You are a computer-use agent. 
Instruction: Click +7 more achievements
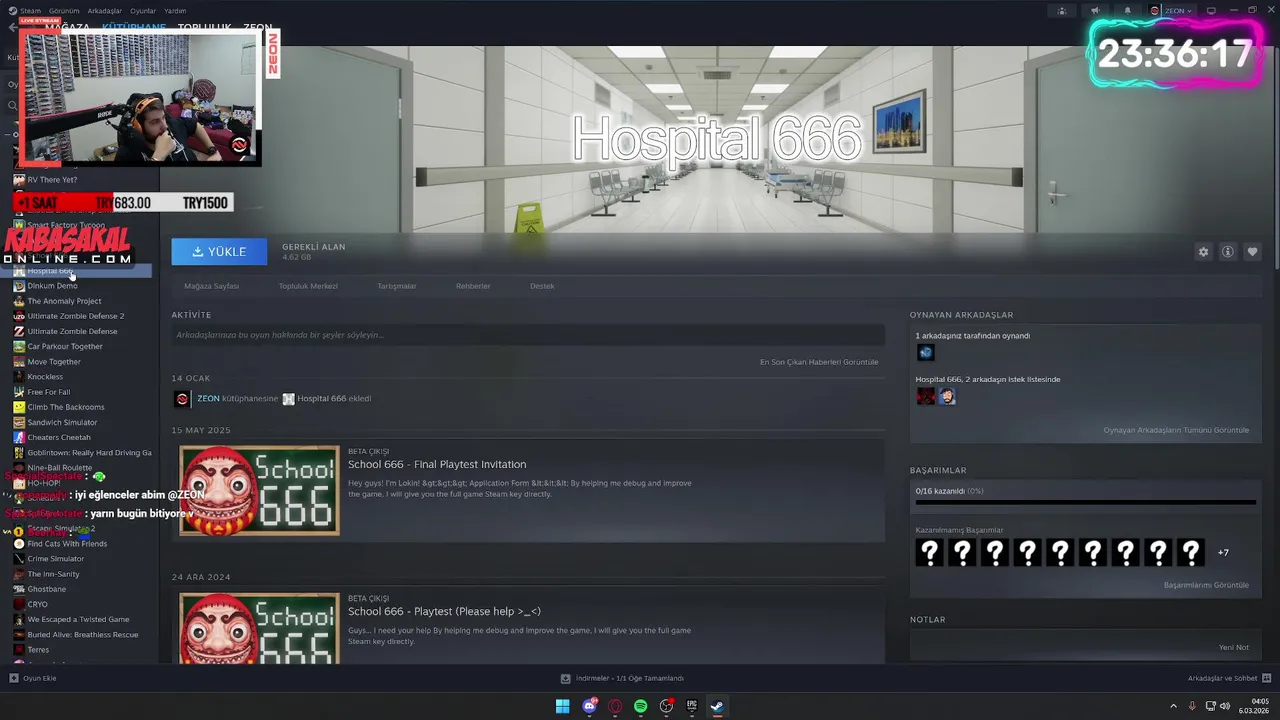1223,552
